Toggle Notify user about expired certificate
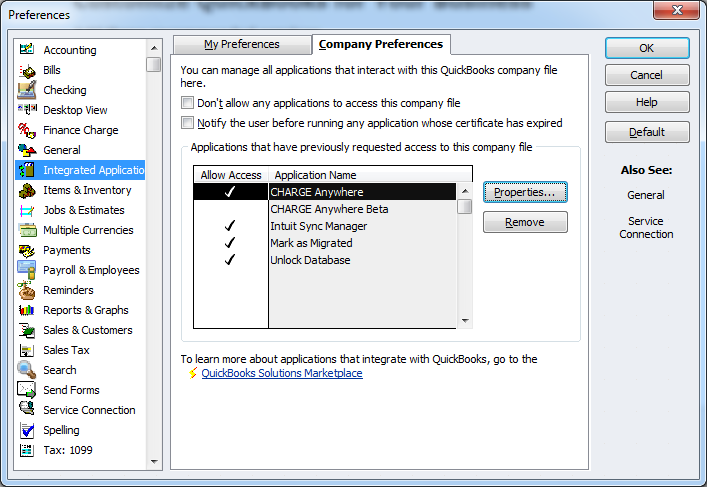 coord(187,123)
